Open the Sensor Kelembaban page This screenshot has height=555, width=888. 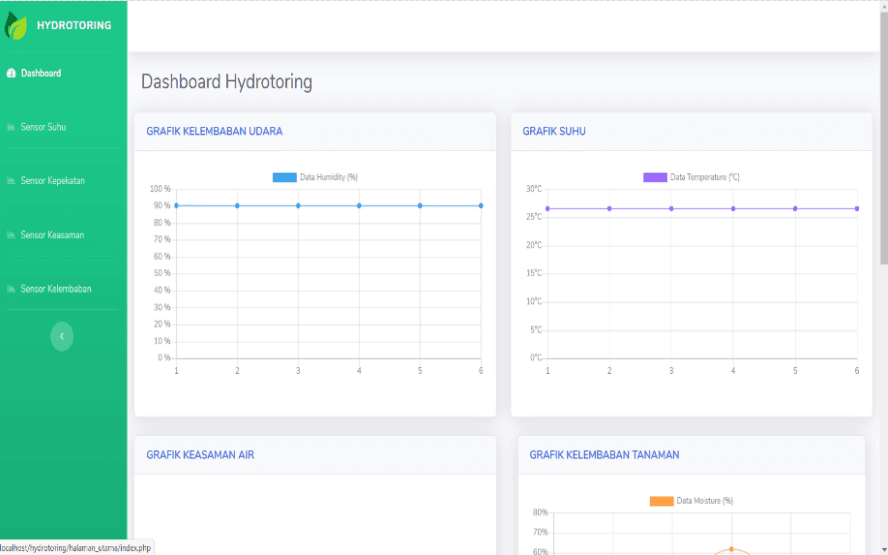[56, 289]
